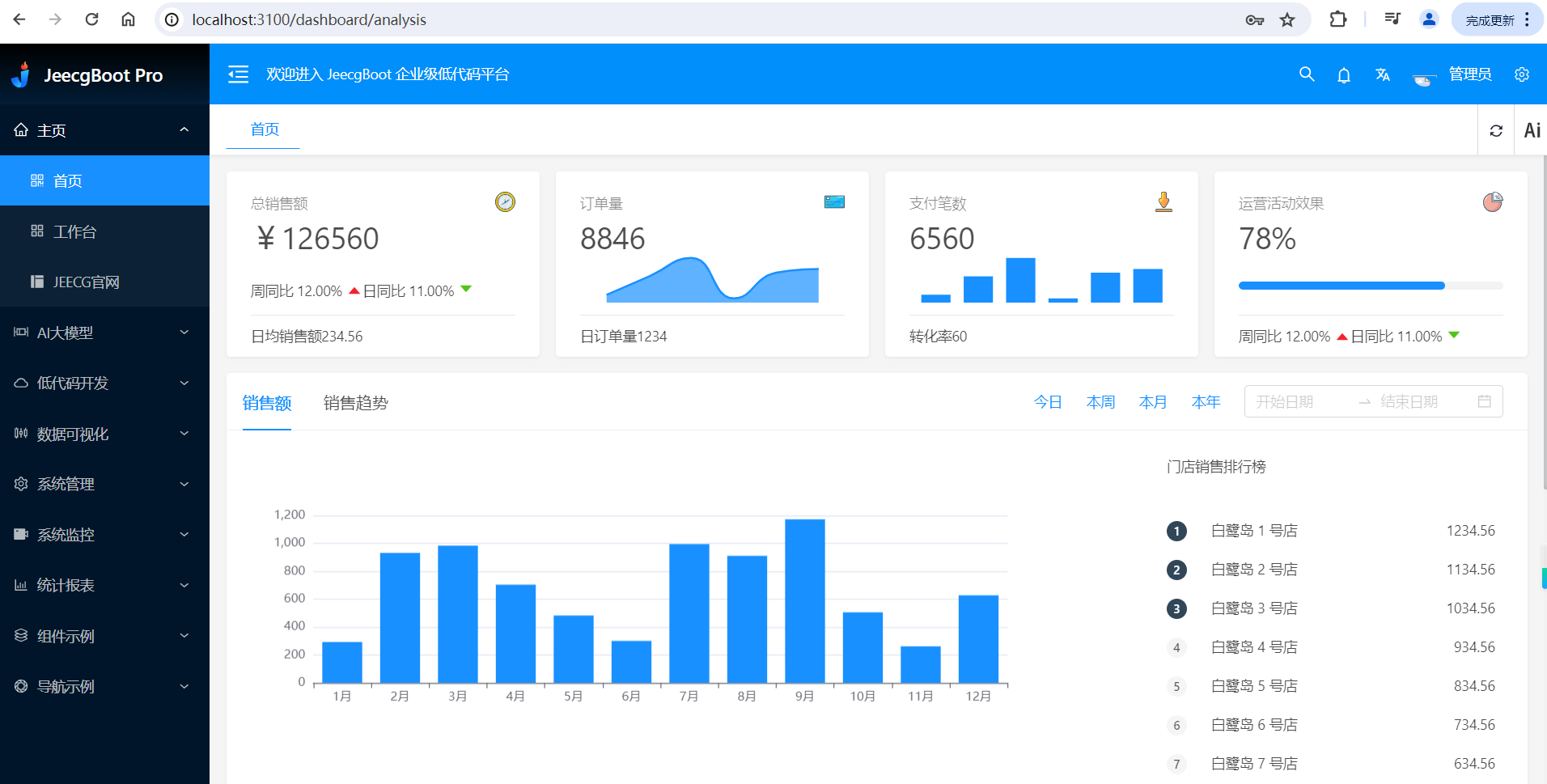Image resolution: width=1547 pixels, height=784 pixels.
Task: Click the 运营活动效果 progress bar
Action: (1371, 286)
